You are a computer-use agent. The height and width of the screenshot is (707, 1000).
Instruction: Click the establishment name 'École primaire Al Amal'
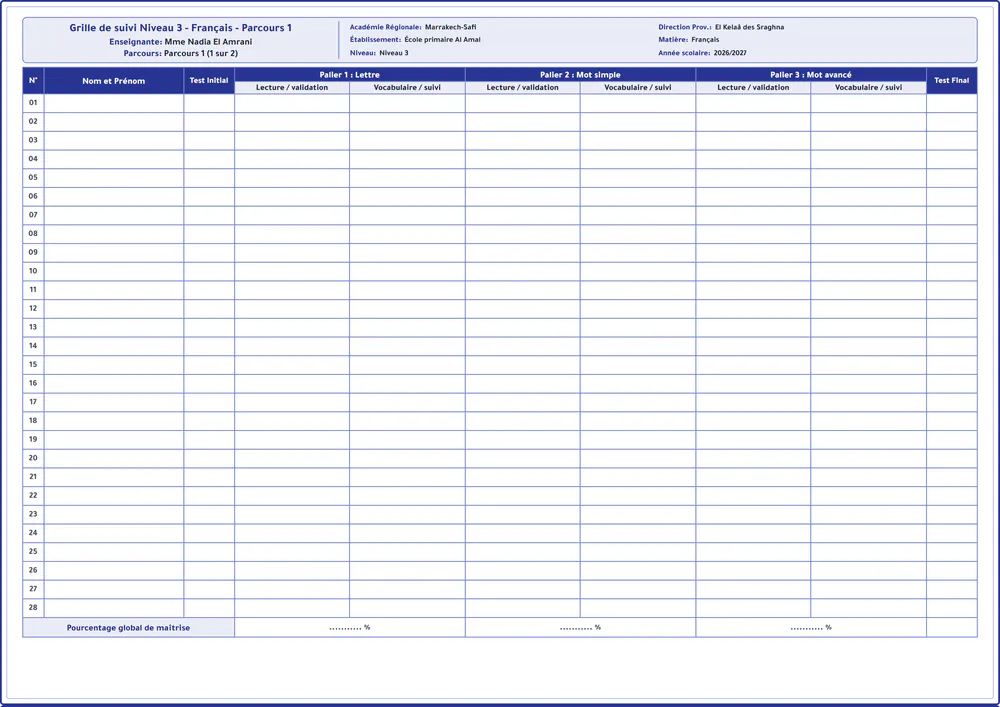(443, 40)
